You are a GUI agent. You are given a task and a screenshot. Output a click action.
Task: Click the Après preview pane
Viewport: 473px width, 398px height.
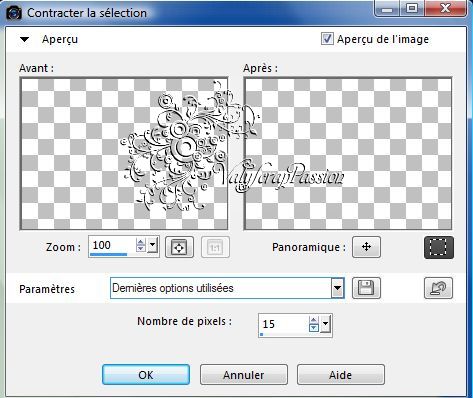[x=348, y=154]
